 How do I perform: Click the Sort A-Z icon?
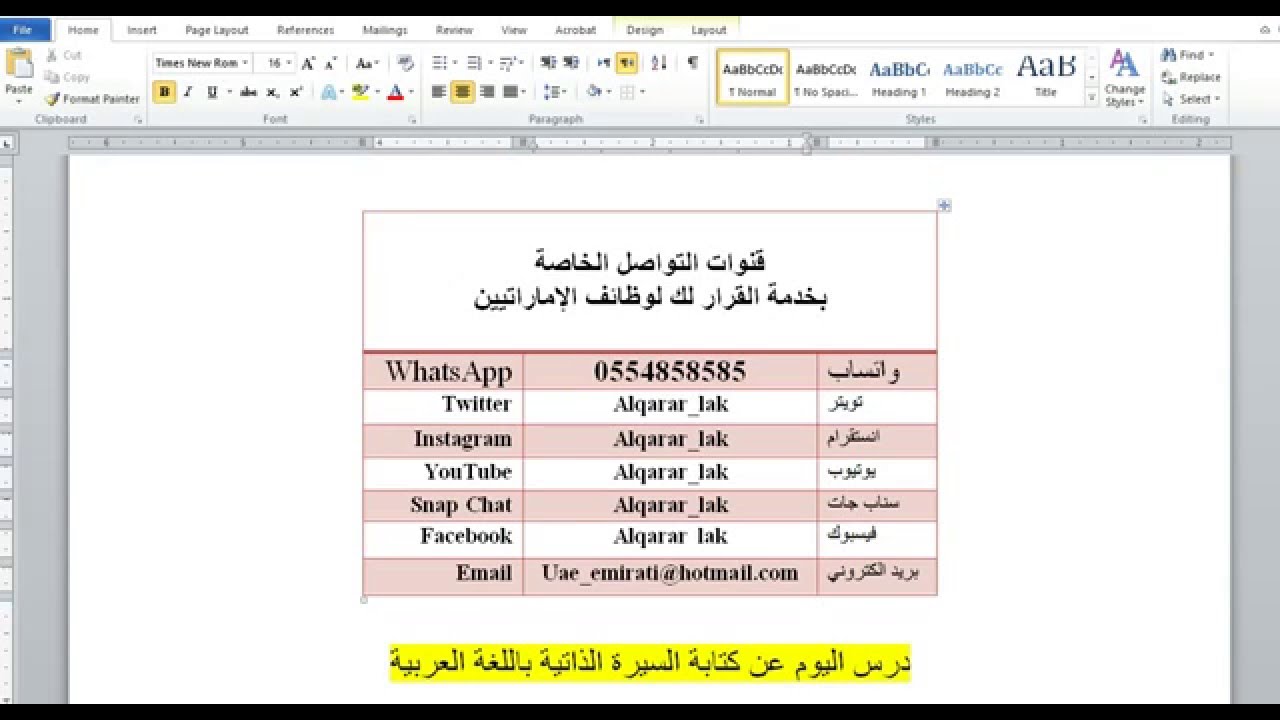(659, 63)
